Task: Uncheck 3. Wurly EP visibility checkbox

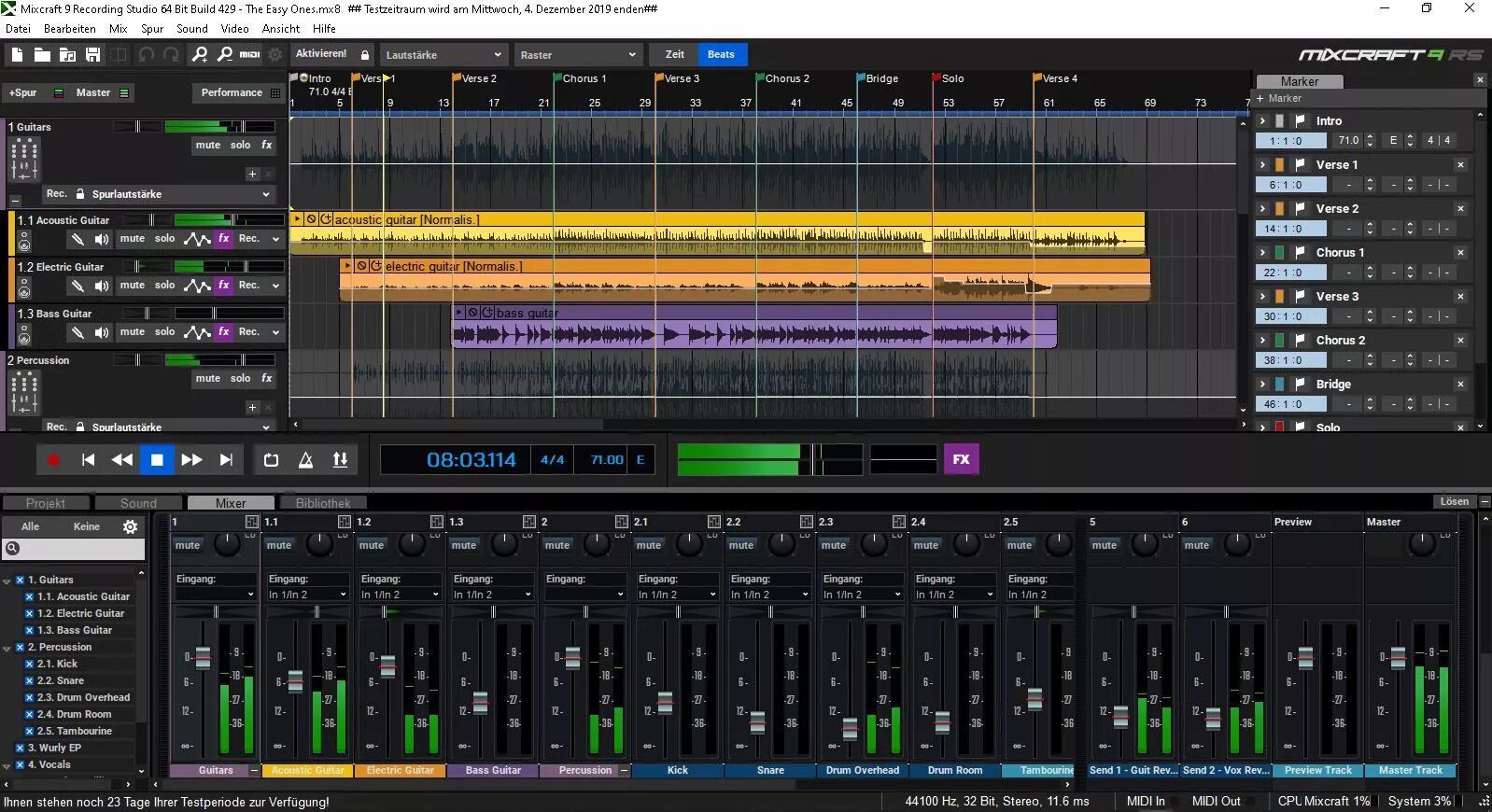Action: pos(20,748)
